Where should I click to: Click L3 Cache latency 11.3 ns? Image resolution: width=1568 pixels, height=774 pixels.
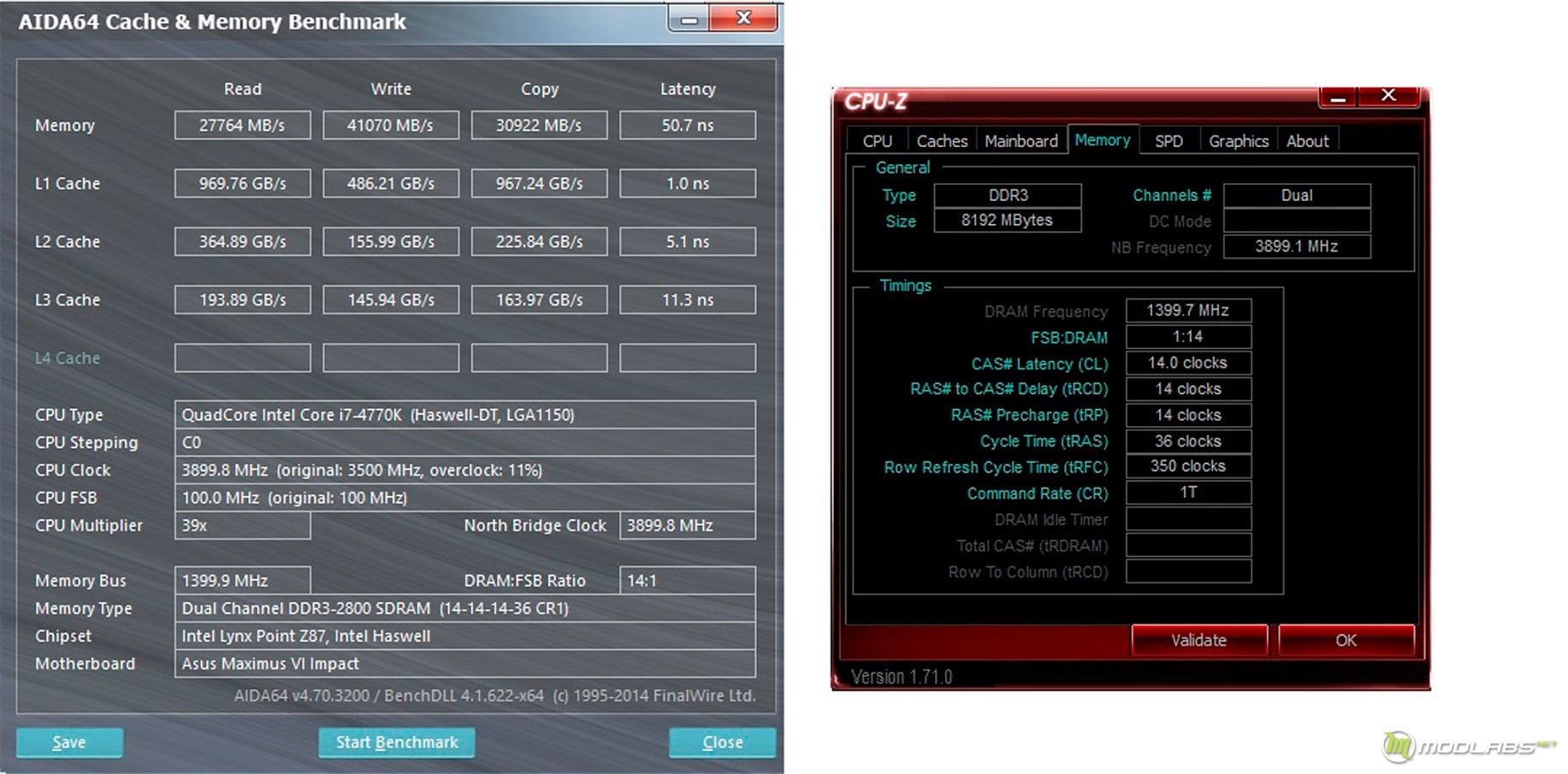click(x=688, y=299)
